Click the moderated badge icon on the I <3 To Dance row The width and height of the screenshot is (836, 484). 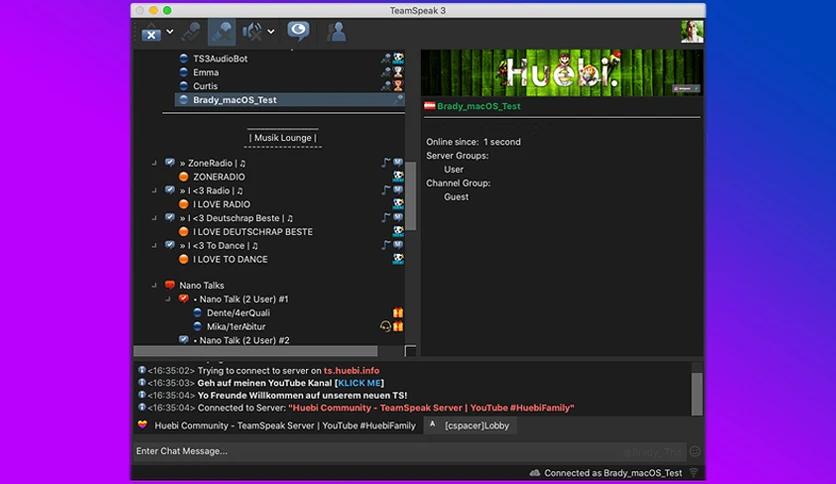(x=398, y=245)
